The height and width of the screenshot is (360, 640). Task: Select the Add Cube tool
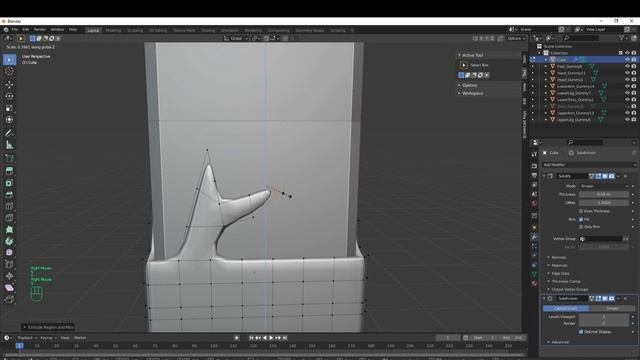9,158
